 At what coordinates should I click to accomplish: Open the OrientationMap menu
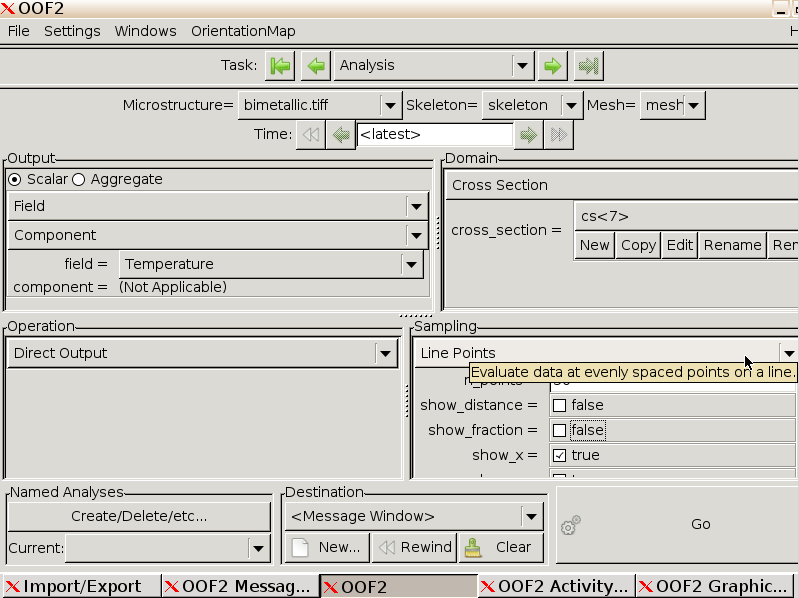pos(243,31)
